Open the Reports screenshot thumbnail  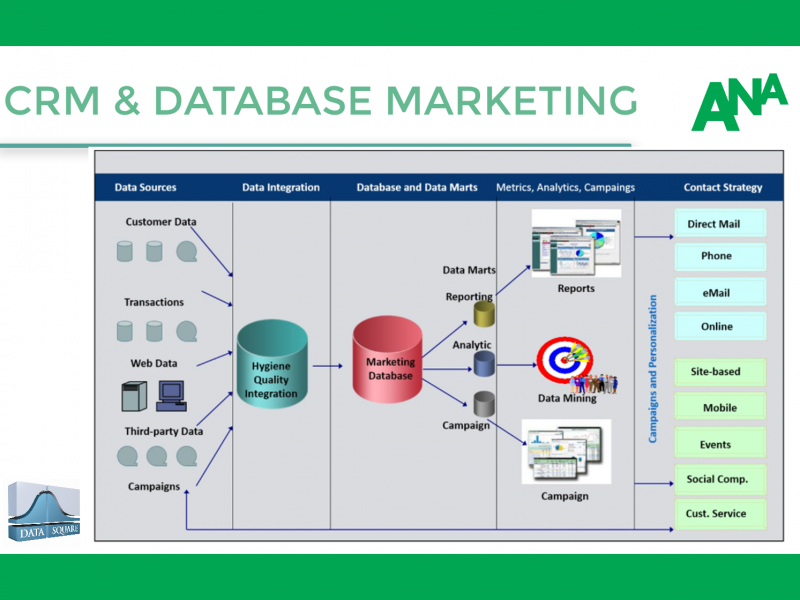click(x=575, y=242)
